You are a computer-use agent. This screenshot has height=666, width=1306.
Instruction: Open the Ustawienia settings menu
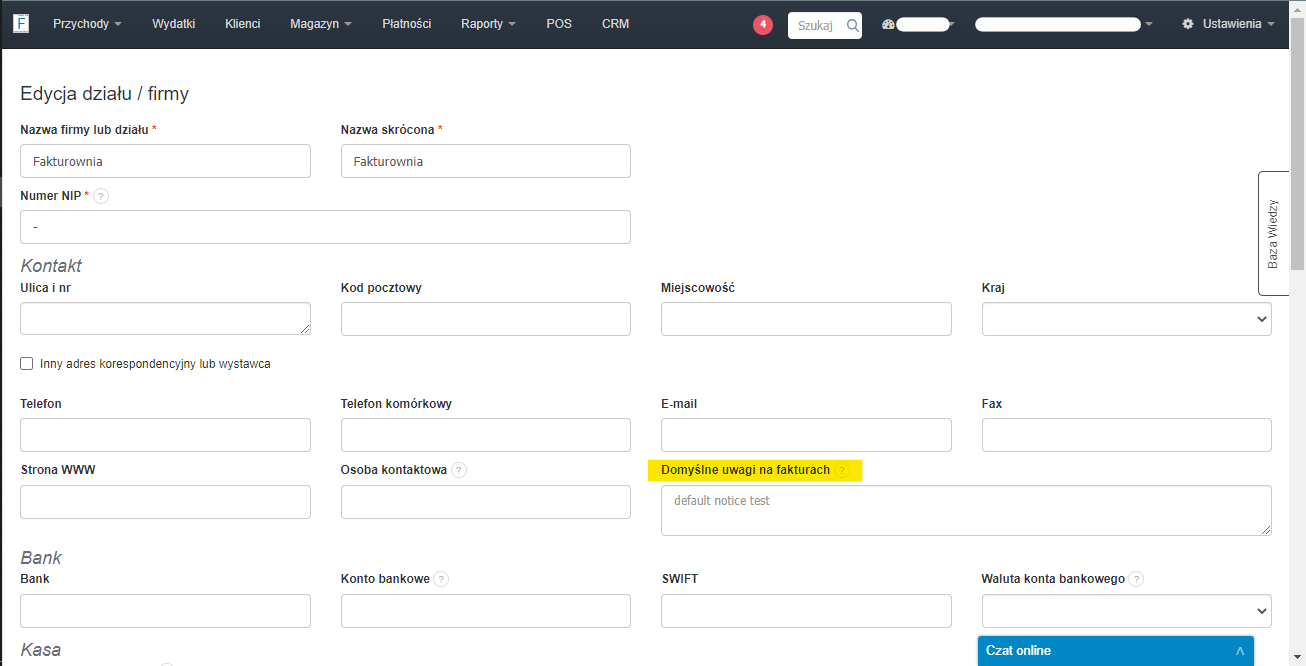[x=1228, y=24]
